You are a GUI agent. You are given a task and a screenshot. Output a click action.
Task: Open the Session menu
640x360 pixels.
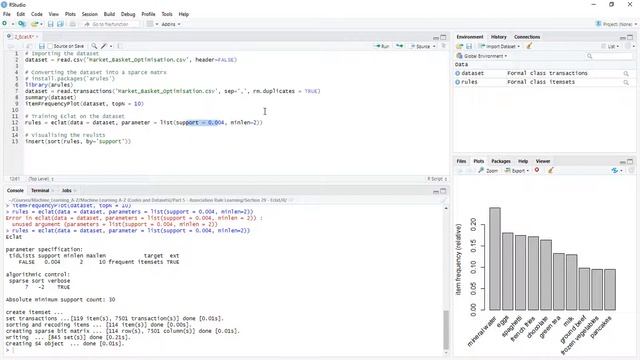point(89,14)
